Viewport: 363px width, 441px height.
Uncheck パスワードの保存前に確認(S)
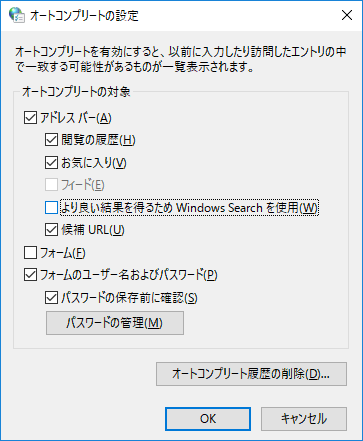51,298
